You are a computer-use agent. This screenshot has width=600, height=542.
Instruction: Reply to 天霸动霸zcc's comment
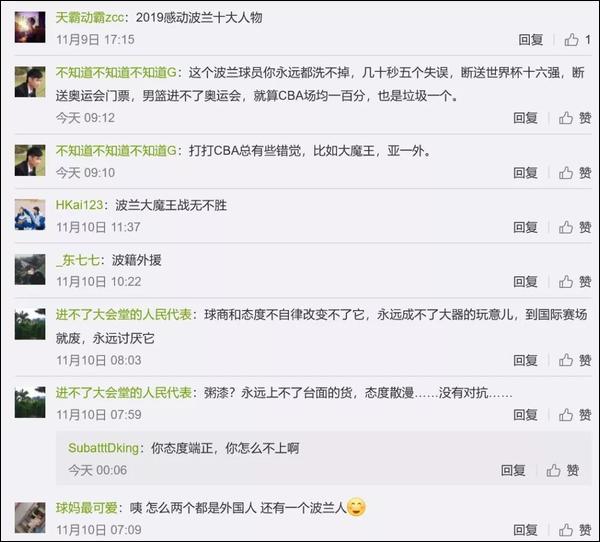531,39
